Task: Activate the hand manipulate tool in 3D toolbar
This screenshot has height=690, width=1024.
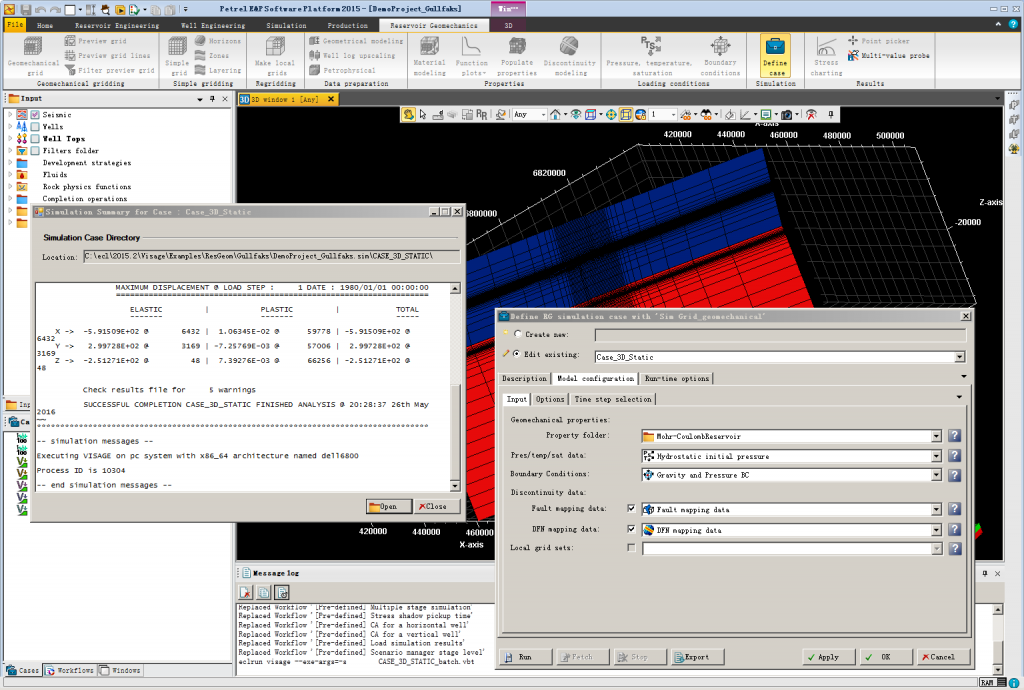Action: (x=408, y=114)
